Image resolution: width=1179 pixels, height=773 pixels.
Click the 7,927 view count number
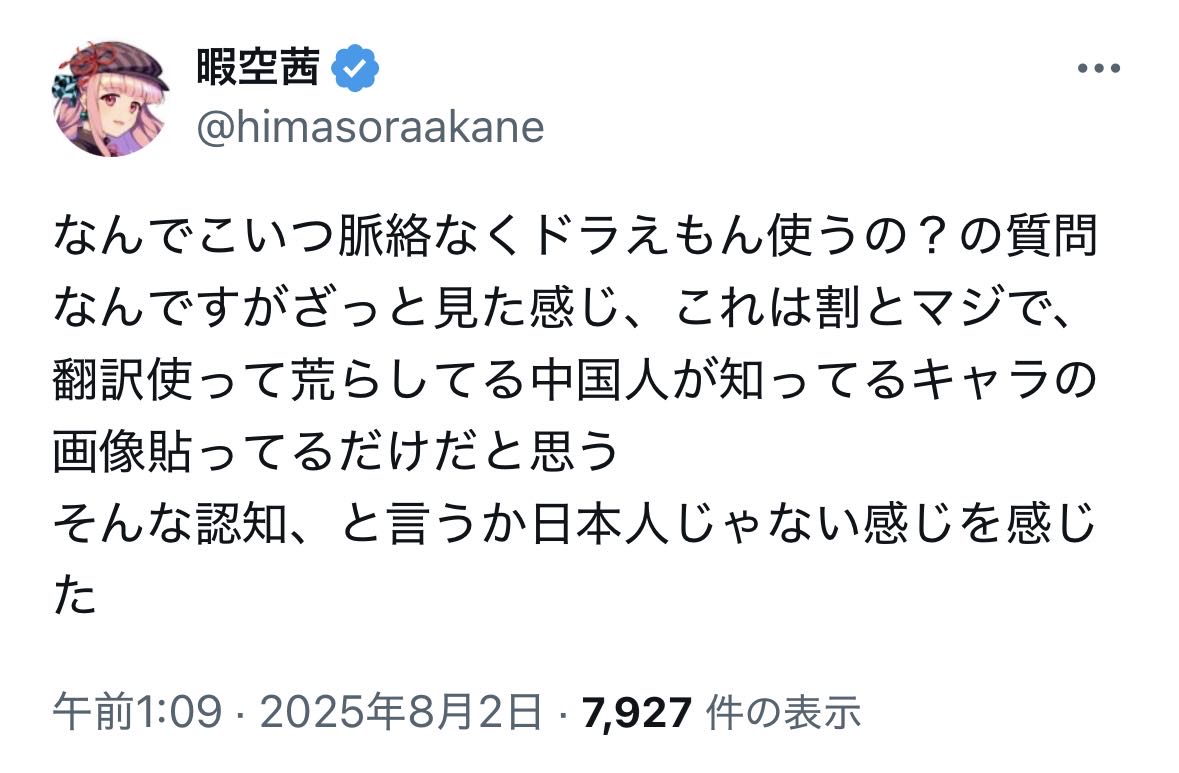(636, 712)
